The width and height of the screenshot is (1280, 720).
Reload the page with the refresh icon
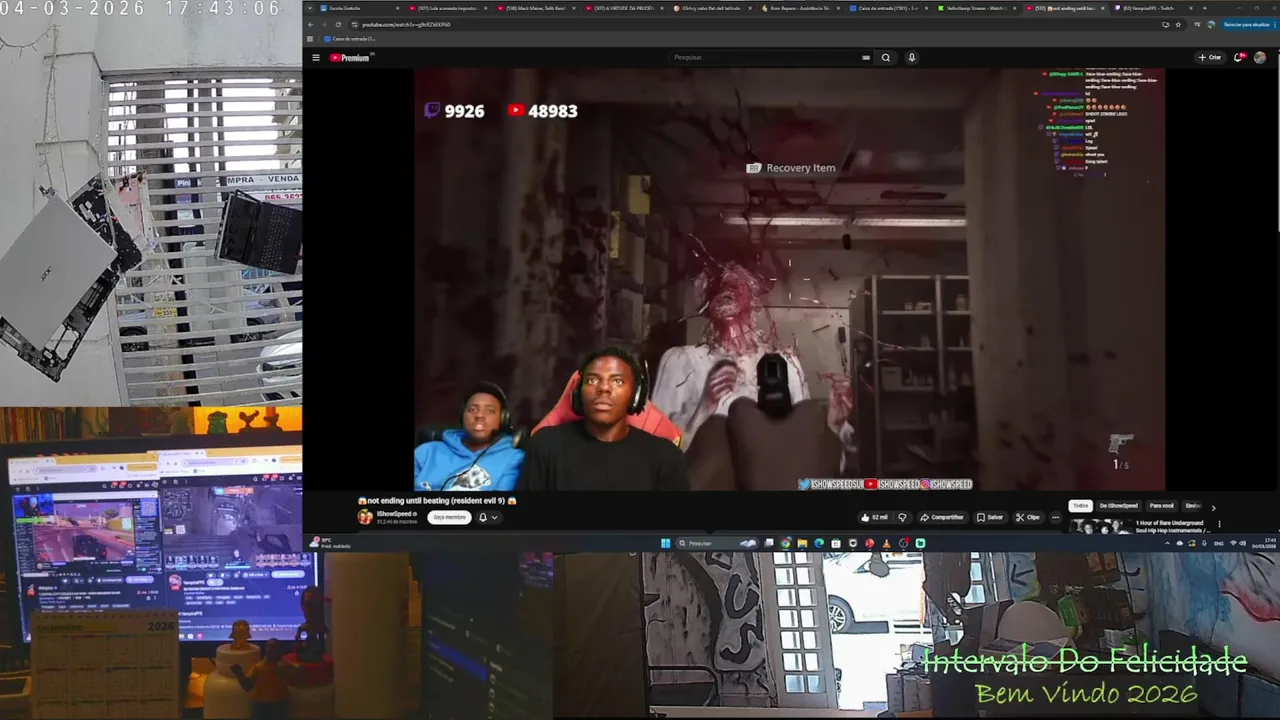coord(337,24)
